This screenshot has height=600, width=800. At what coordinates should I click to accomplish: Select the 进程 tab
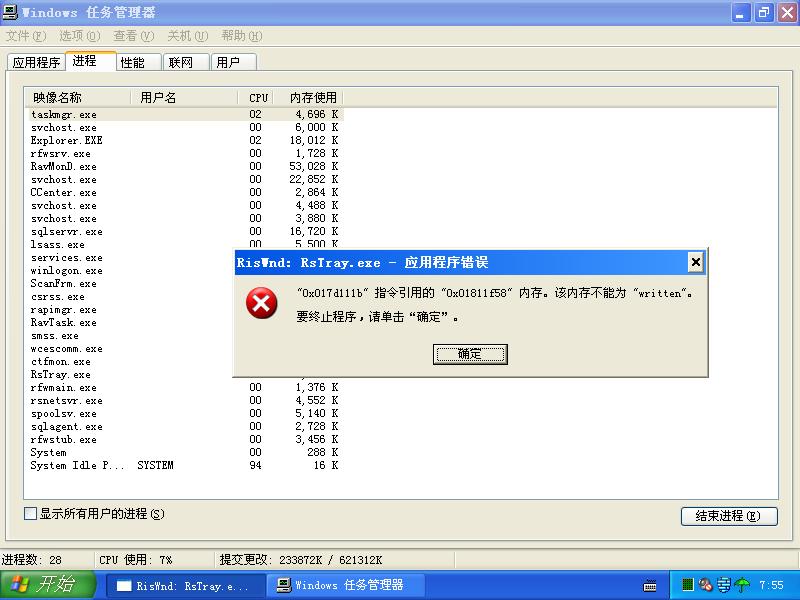point(91,61)
